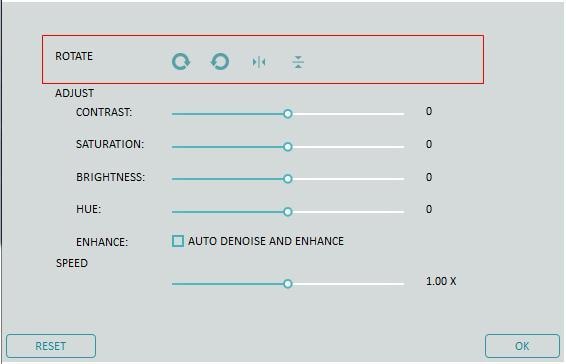Click the Contrast slider handle
This screenshot has width=566, height=364.
click(x=287, y=114)
